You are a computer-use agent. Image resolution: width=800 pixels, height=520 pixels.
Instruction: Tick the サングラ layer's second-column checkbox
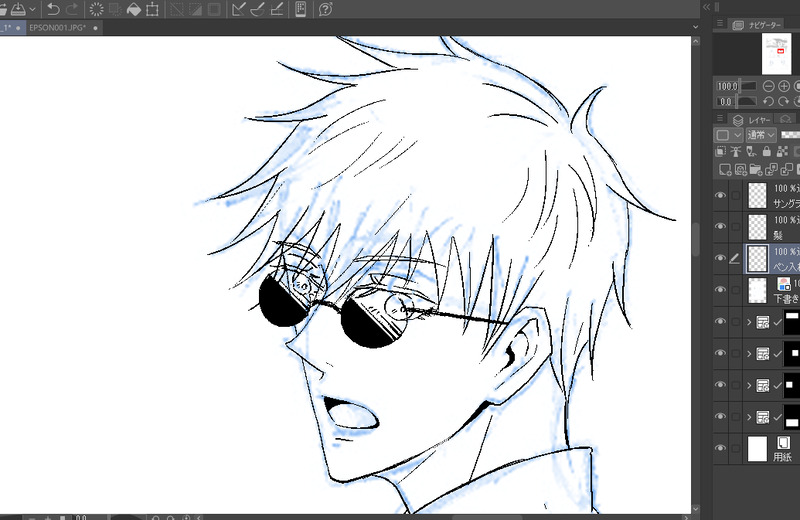click(x=735, y=195)
